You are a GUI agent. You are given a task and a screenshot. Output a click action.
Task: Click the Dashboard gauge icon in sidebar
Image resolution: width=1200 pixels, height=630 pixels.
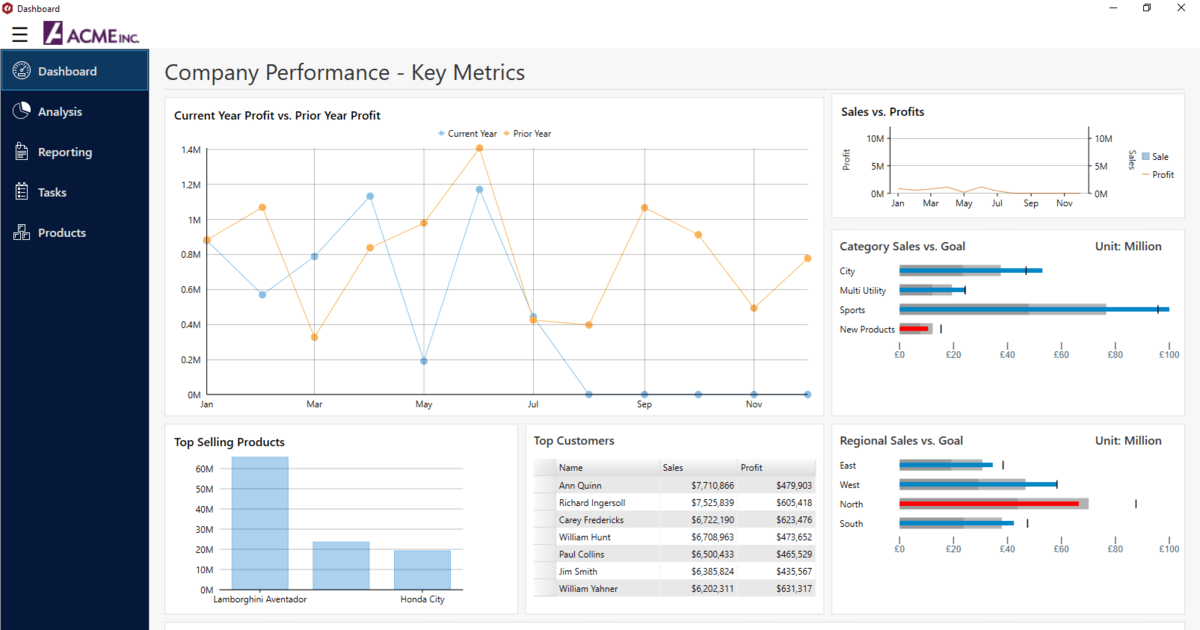point(22,70)
